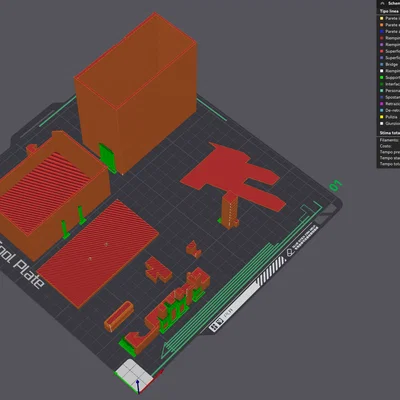Viewport: 400px width, 400px height.
Task: Toggle the Spostamento travel line swatch
Action: coord(382,97)
